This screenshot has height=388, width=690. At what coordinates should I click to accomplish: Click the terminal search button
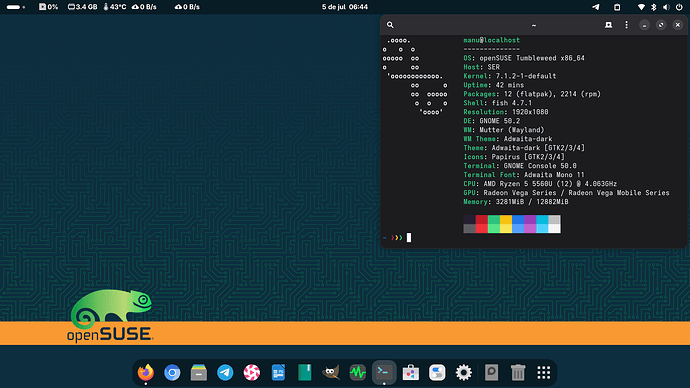[x=390, y=25]
